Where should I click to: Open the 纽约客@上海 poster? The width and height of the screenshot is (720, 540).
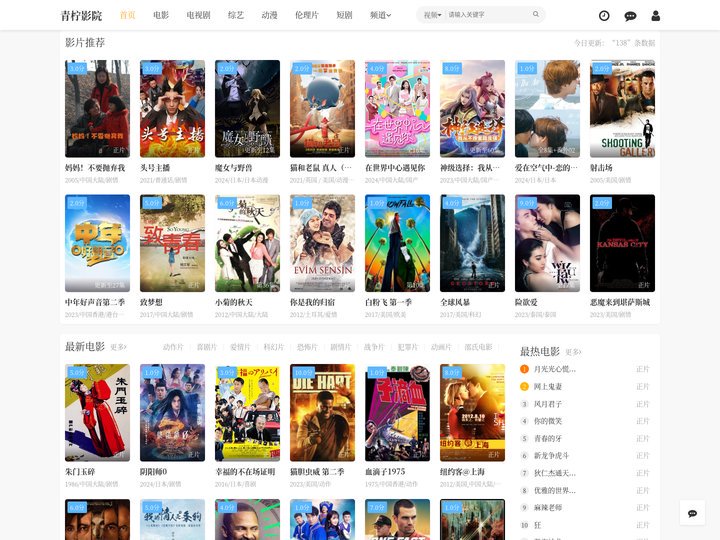472,412
